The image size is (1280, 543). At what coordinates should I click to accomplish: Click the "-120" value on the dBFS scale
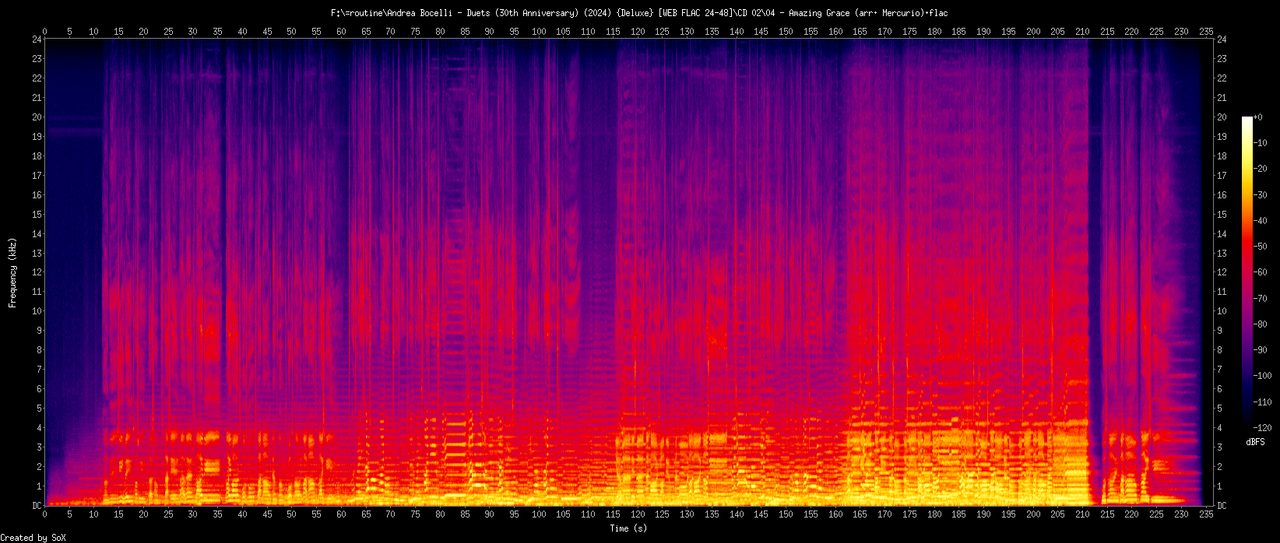click(1265, 427)
